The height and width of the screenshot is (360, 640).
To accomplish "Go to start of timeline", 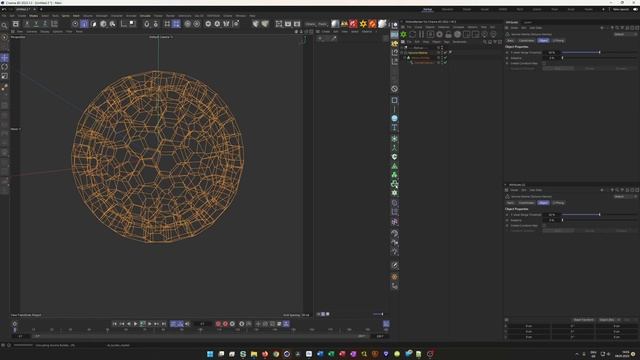I will point(114,324).
